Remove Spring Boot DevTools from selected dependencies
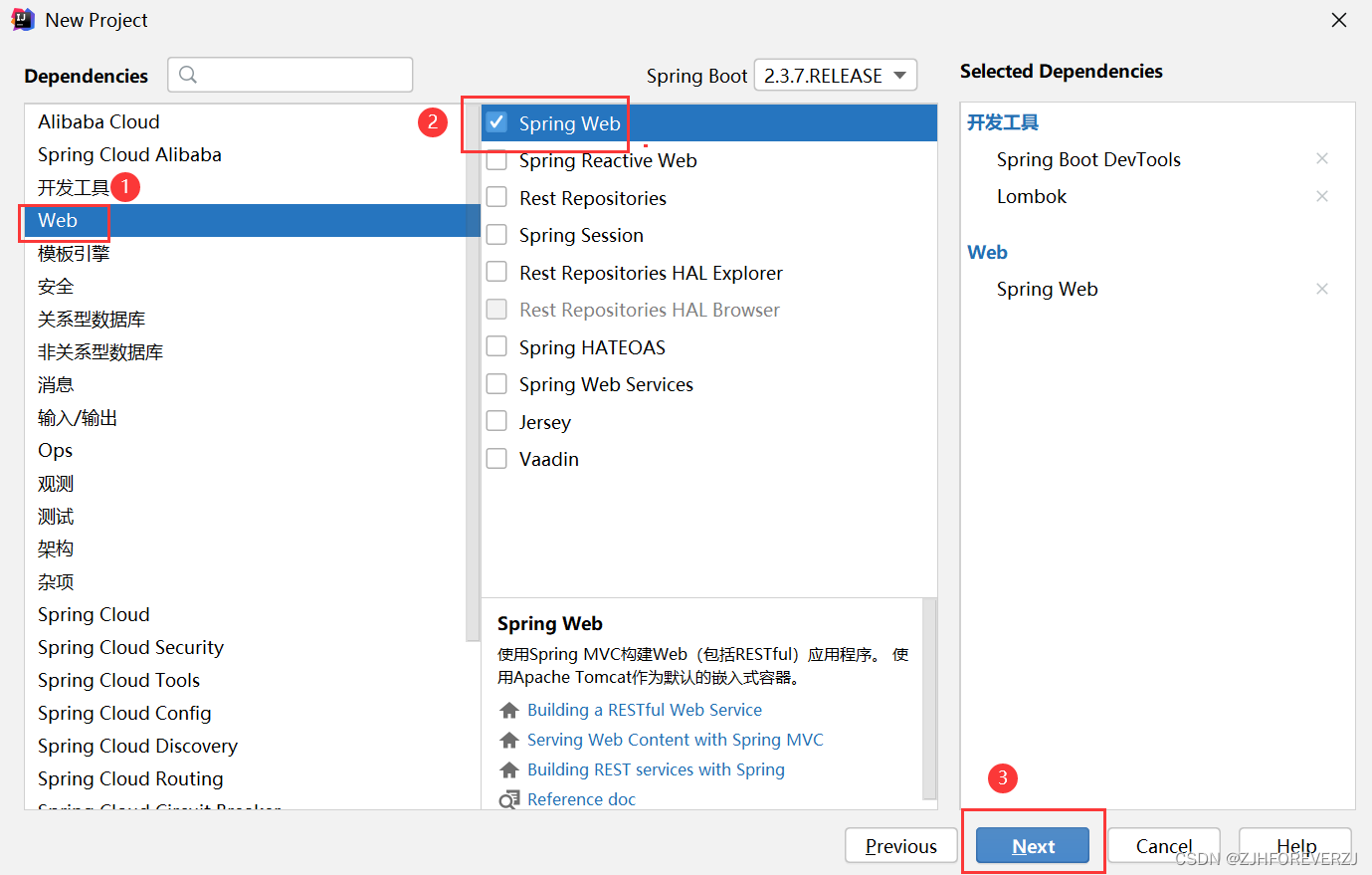 (1322, 158)
